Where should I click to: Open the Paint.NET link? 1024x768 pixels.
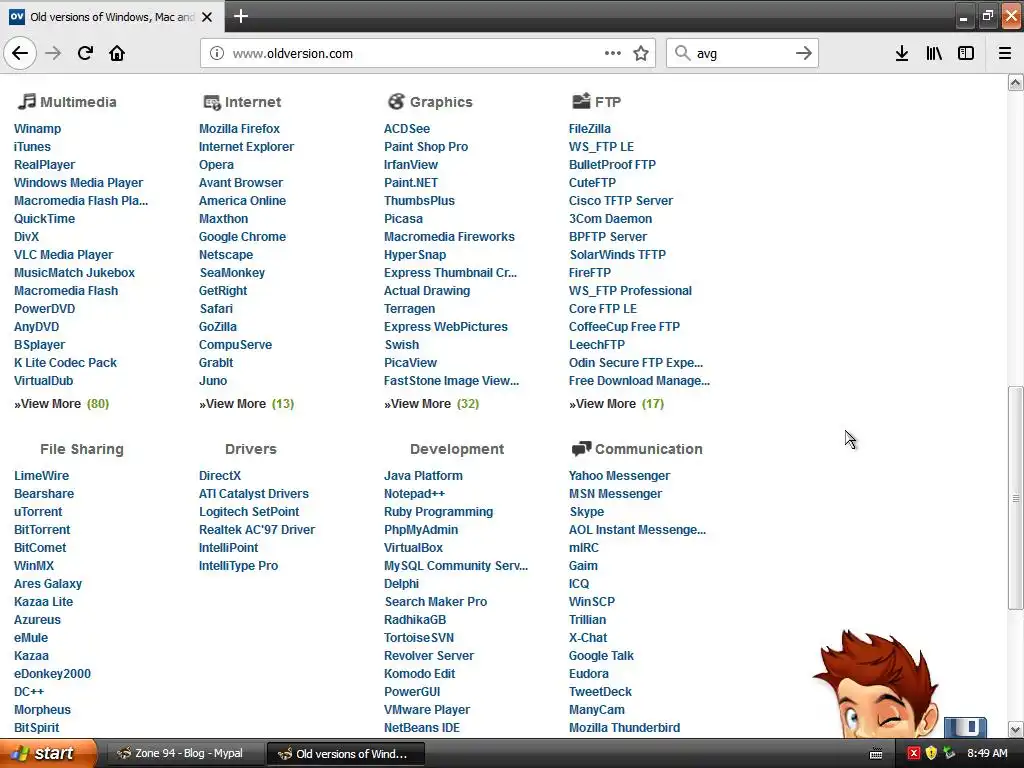tap(411, 183)
